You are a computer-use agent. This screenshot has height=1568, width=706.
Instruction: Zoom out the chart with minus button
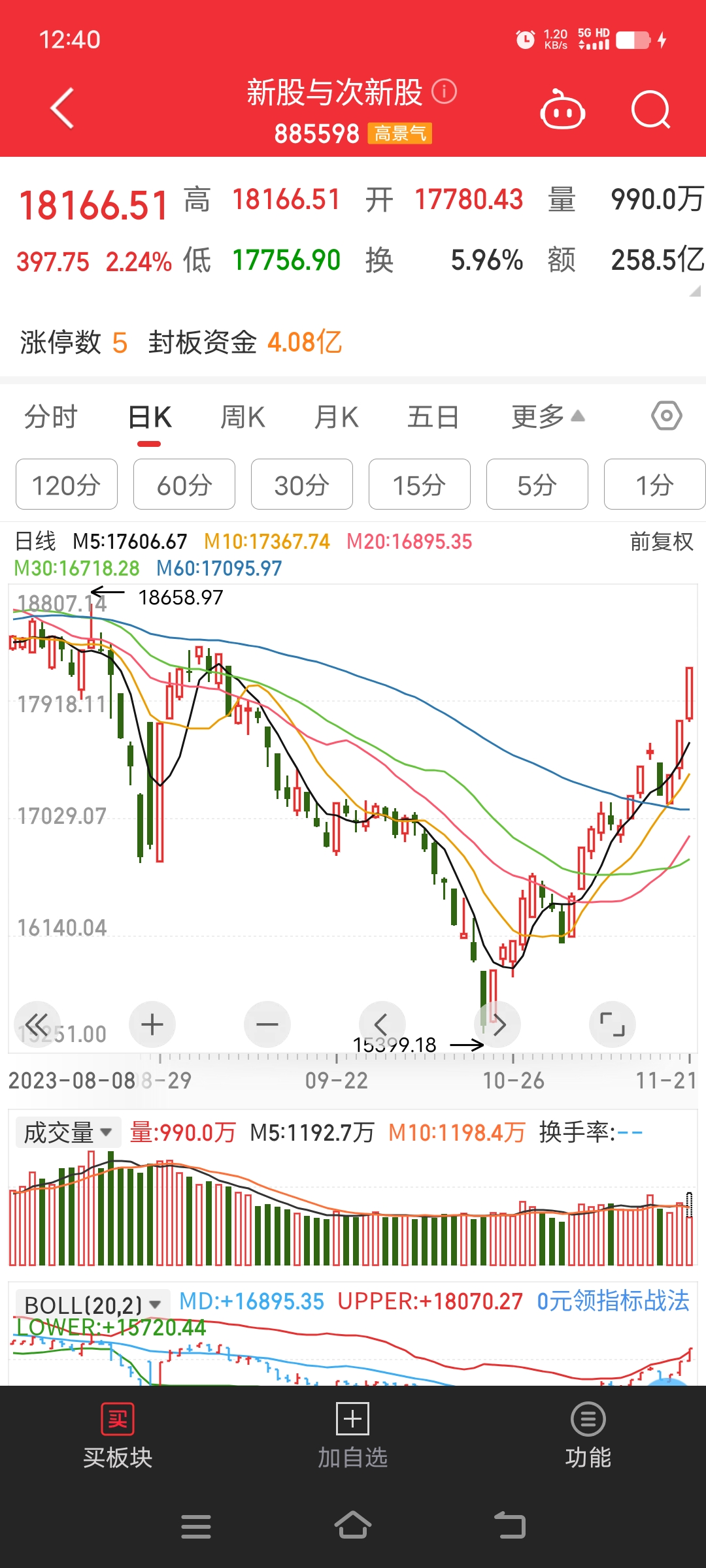[267, 1024]
